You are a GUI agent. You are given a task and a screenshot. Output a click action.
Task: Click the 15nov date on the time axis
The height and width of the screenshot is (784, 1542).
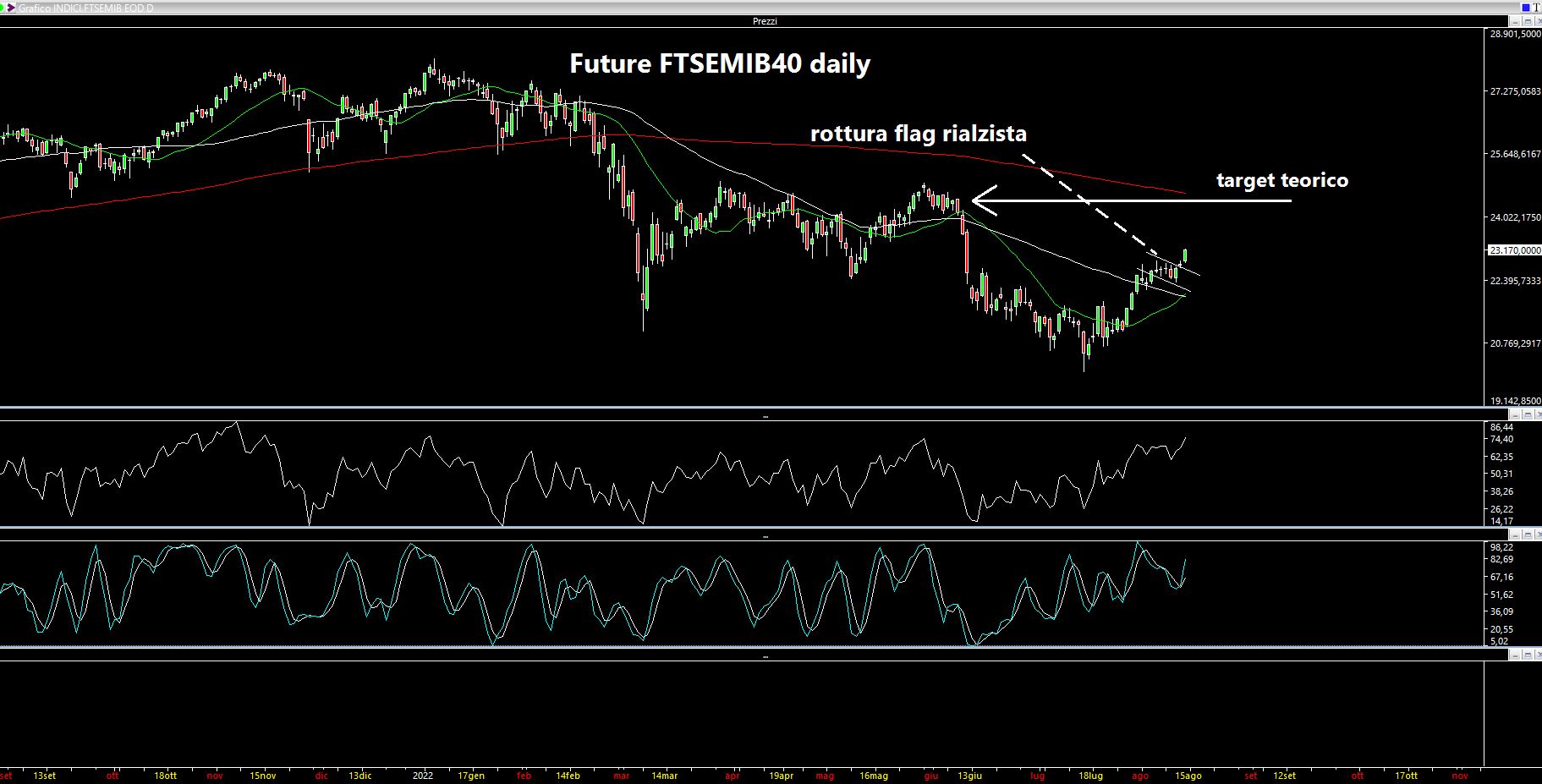tap(263, 776)
